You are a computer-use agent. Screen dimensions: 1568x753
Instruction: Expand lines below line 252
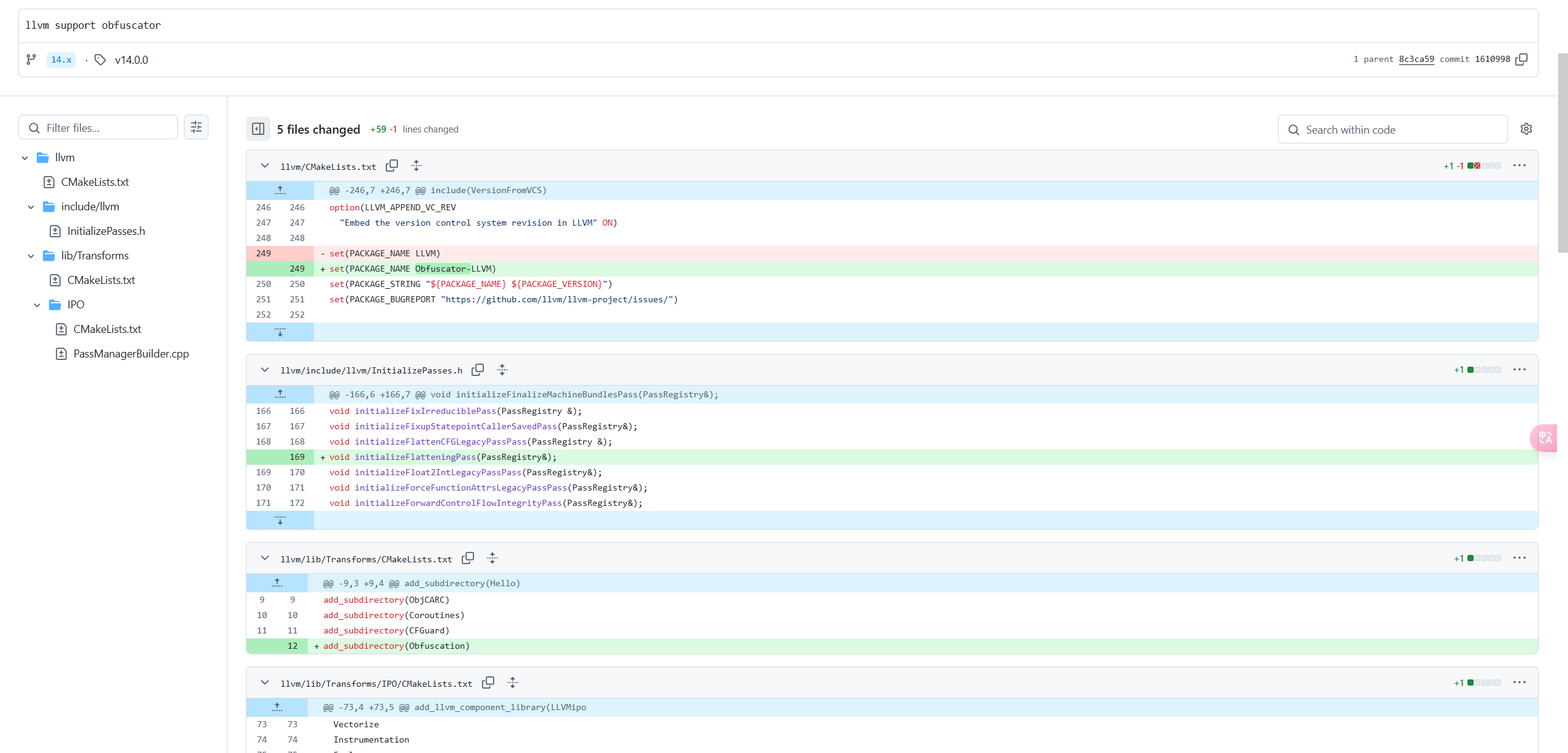(x=280, y=332)
